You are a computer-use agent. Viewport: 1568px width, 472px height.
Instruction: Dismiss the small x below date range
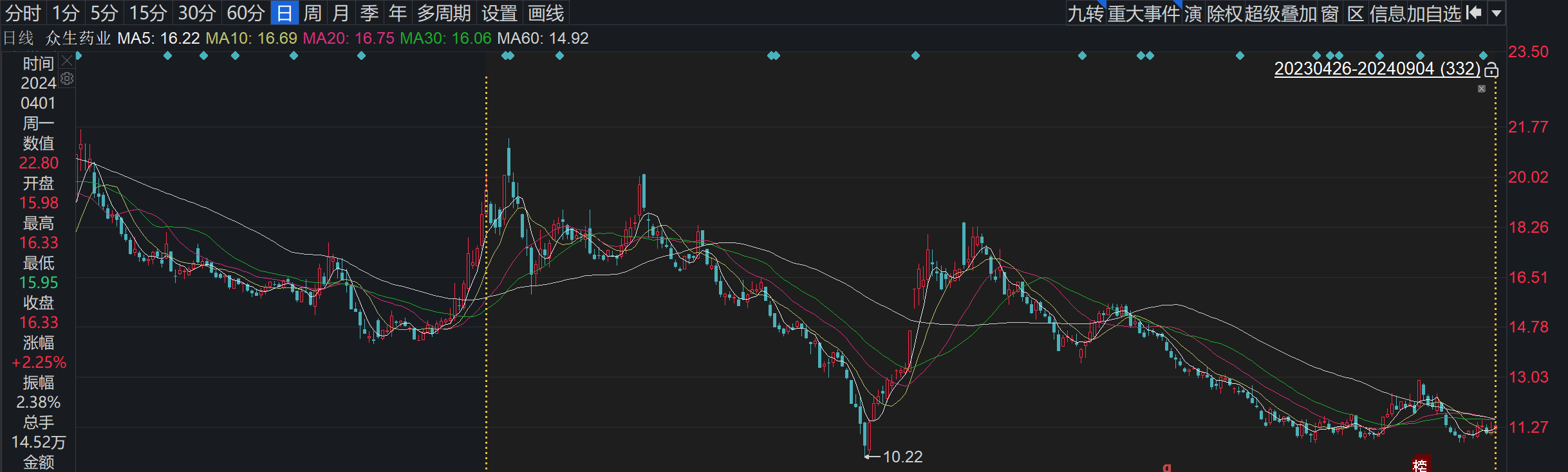click(1482, 89)
